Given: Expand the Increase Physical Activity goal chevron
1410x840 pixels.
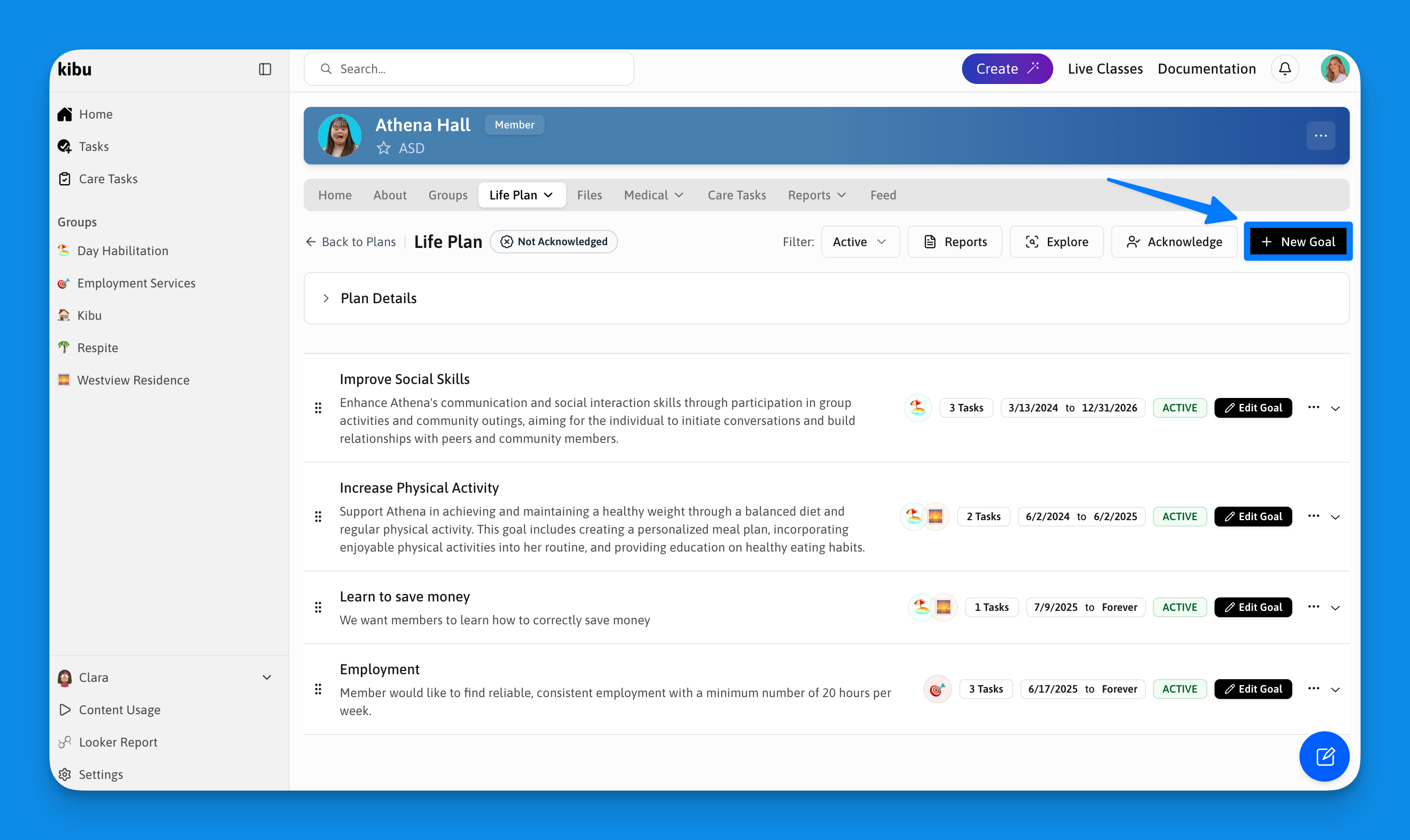Looking at the screenshot, I should [1335, 517].
